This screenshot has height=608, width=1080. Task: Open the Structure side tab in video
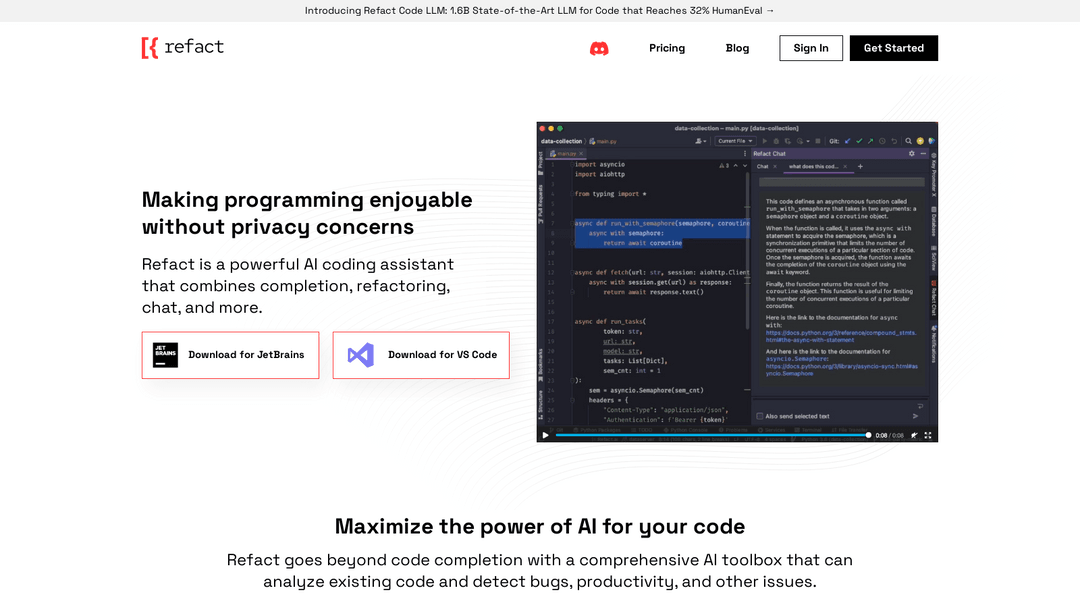click(541, 406)
